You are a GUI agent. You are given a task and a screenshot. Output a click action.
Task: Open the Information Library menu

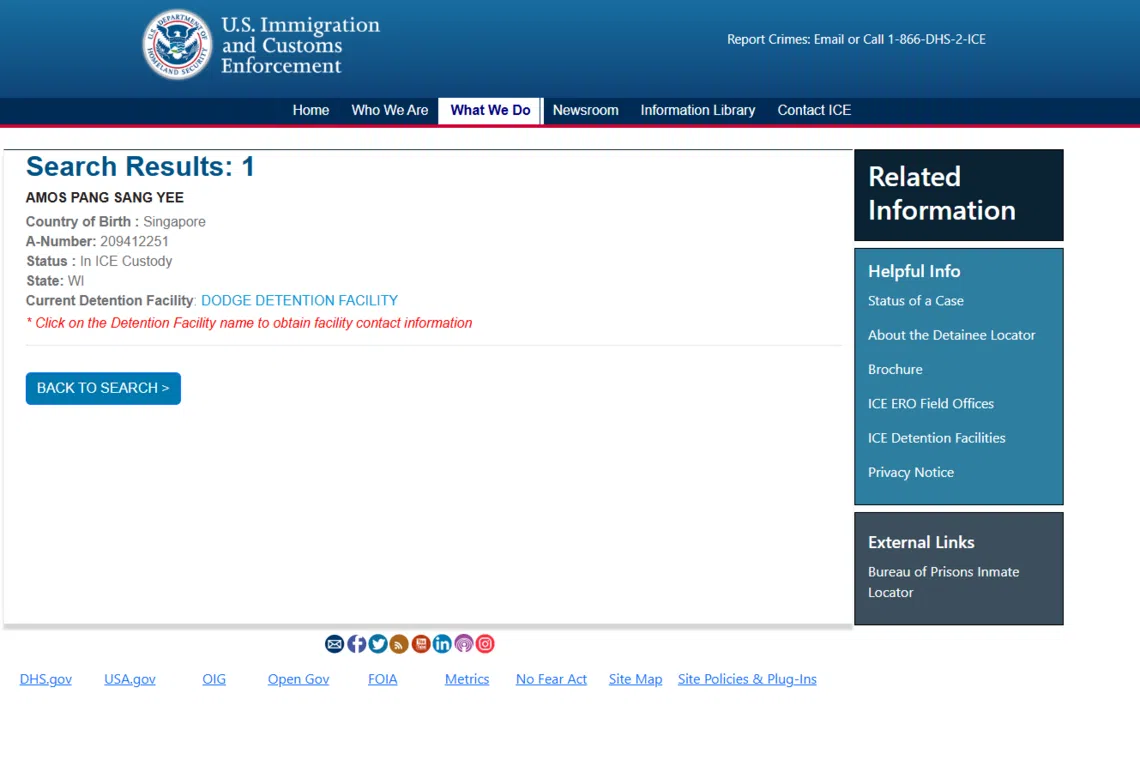(697, 110)
